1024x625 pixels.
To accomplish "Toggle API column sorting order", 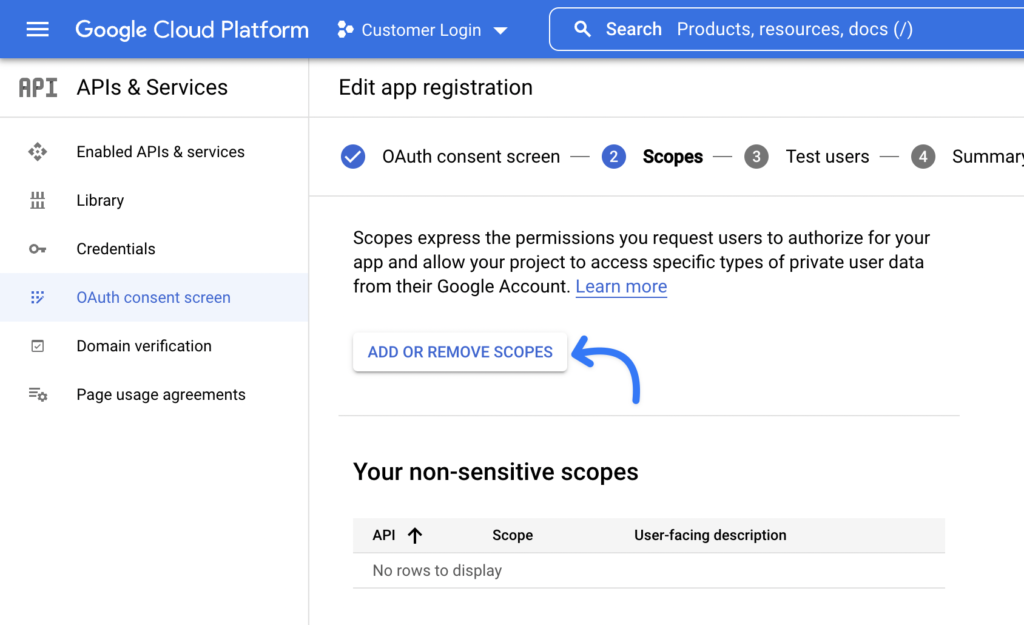I will [x=415, y=535].
